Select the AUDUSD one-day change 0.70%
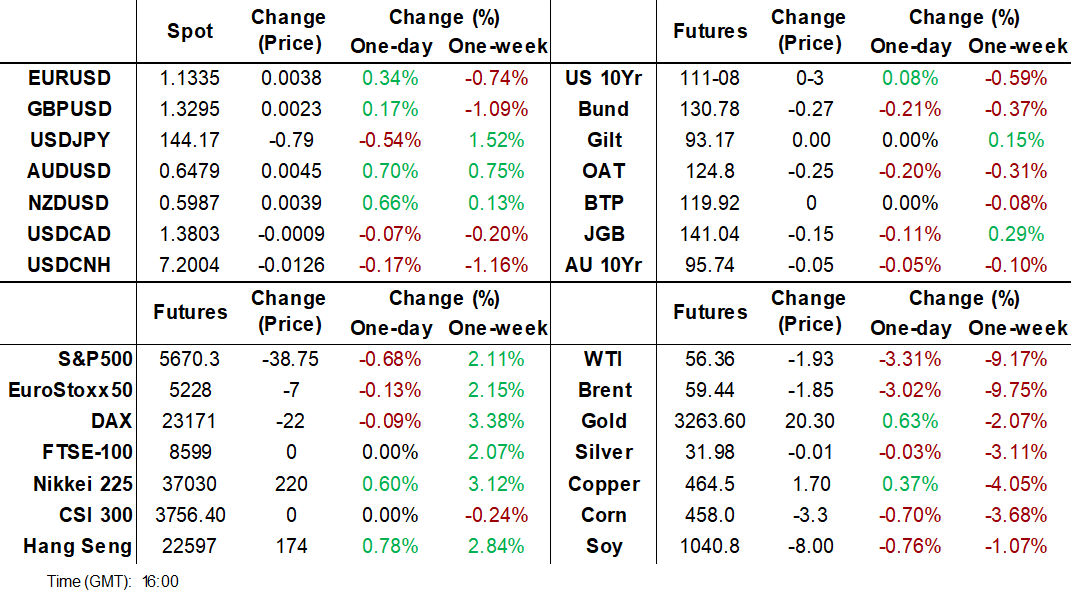1072x596 pixels. point(391,172)
